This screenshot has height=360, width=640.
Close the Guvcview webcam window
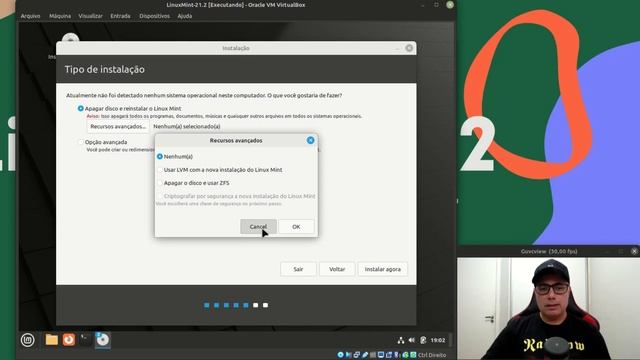pyautogui.click(x=634, y=251)
